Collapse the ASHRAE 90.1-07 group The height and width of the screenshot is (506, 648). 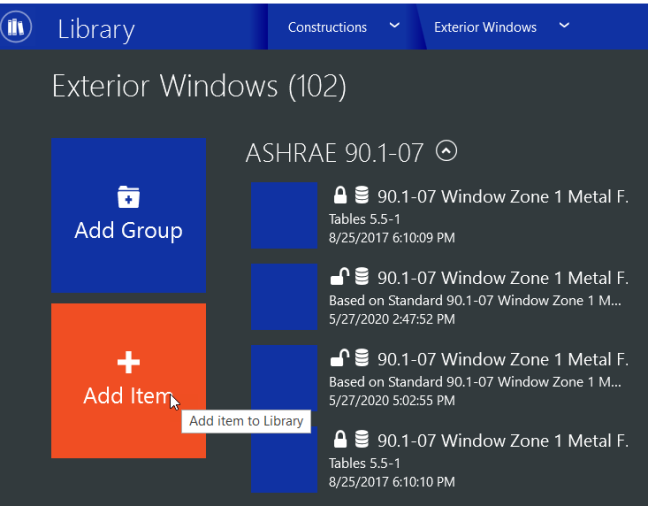pos(447,152)
